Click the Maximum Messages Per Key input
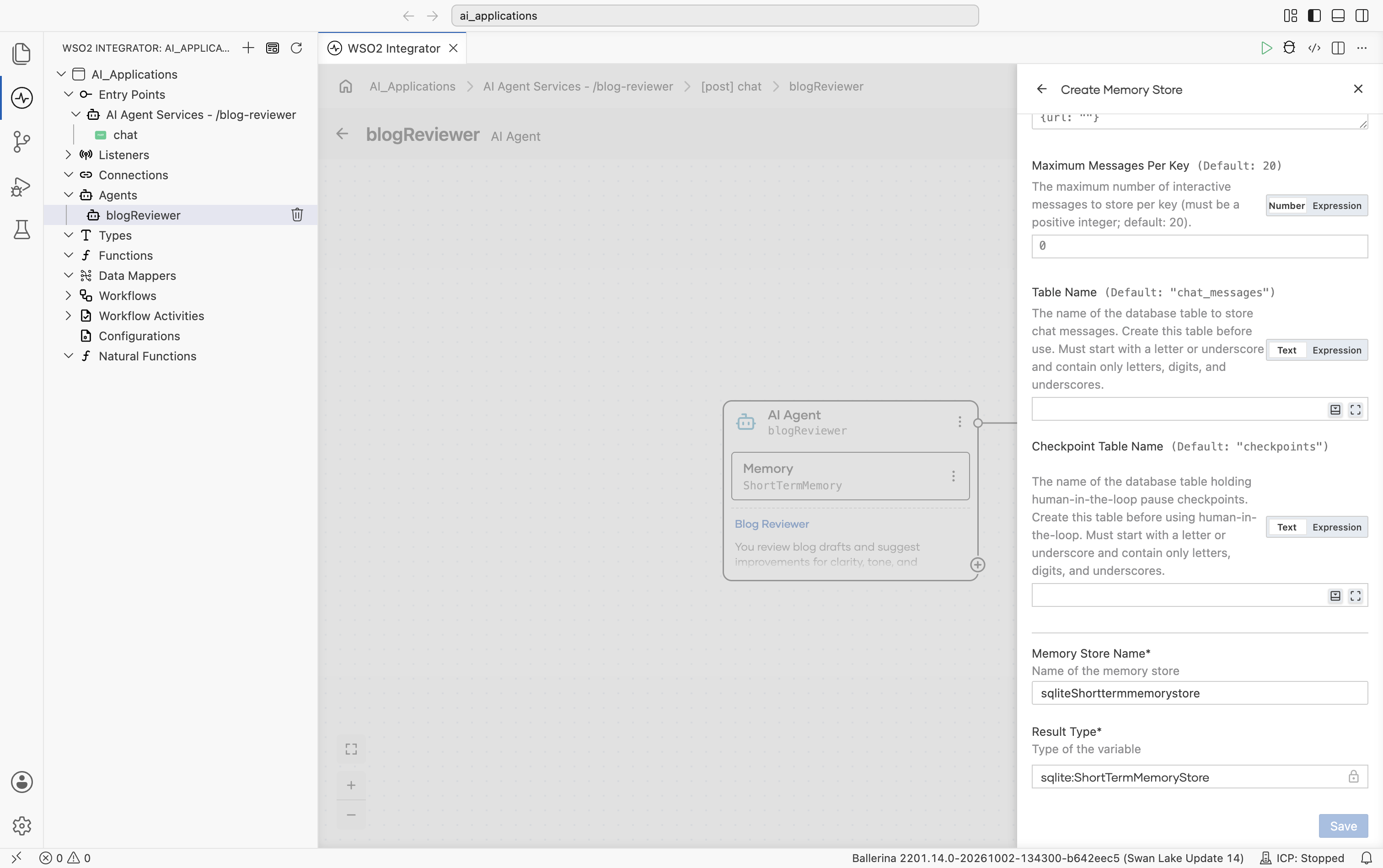 1199,246
